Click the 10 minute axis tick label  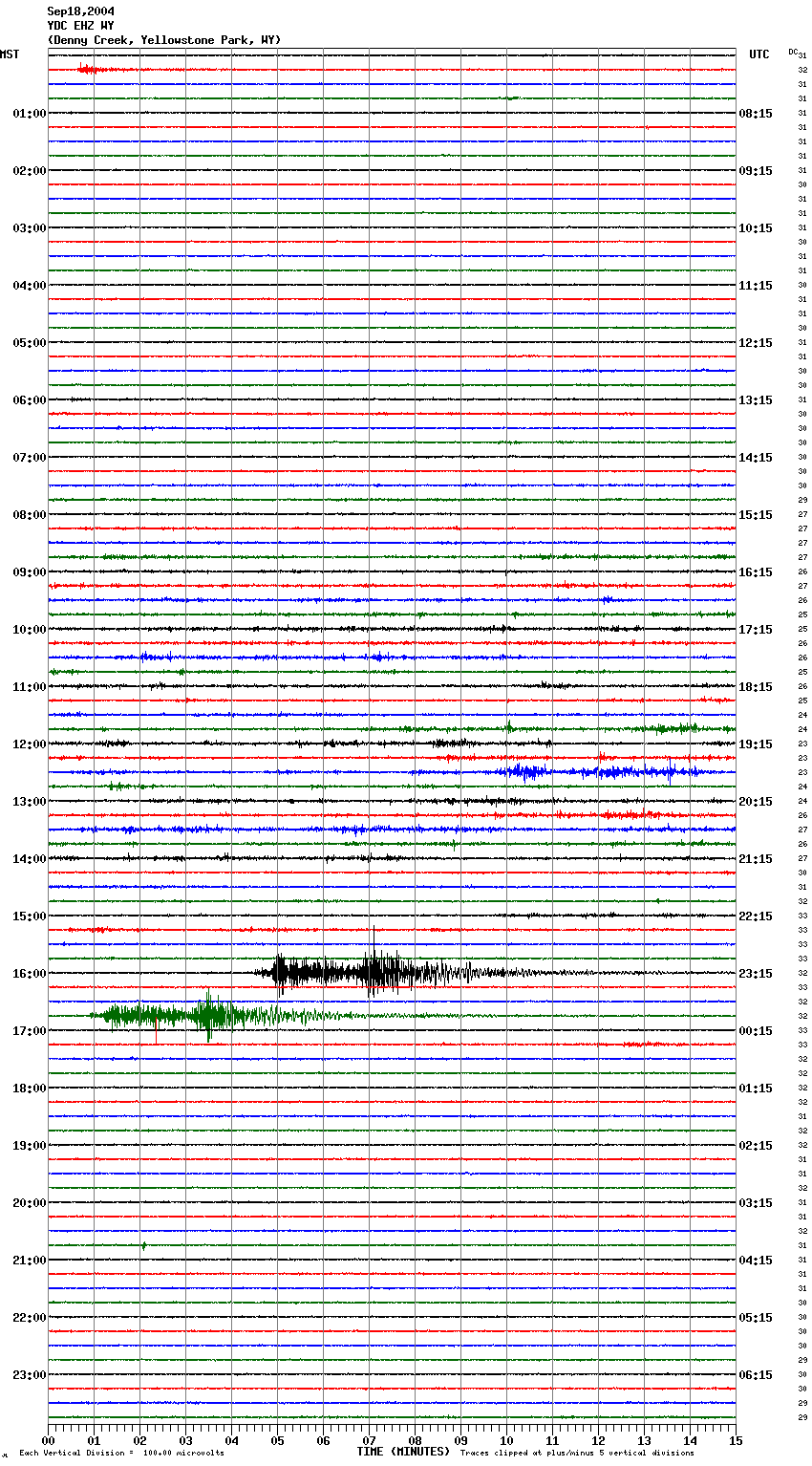pyautogui.click(x=506, y=1440)
